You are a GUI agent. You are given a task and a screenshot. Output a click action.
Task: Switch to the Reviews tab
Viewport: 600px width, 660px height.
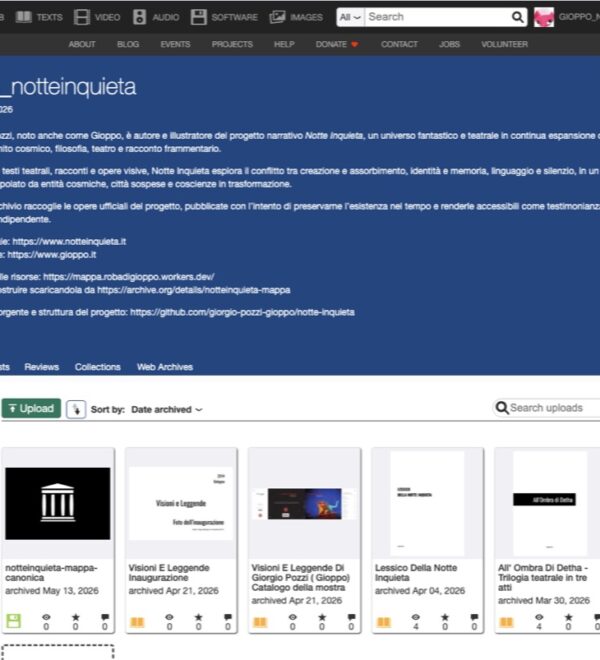click(x=42, y=367)
